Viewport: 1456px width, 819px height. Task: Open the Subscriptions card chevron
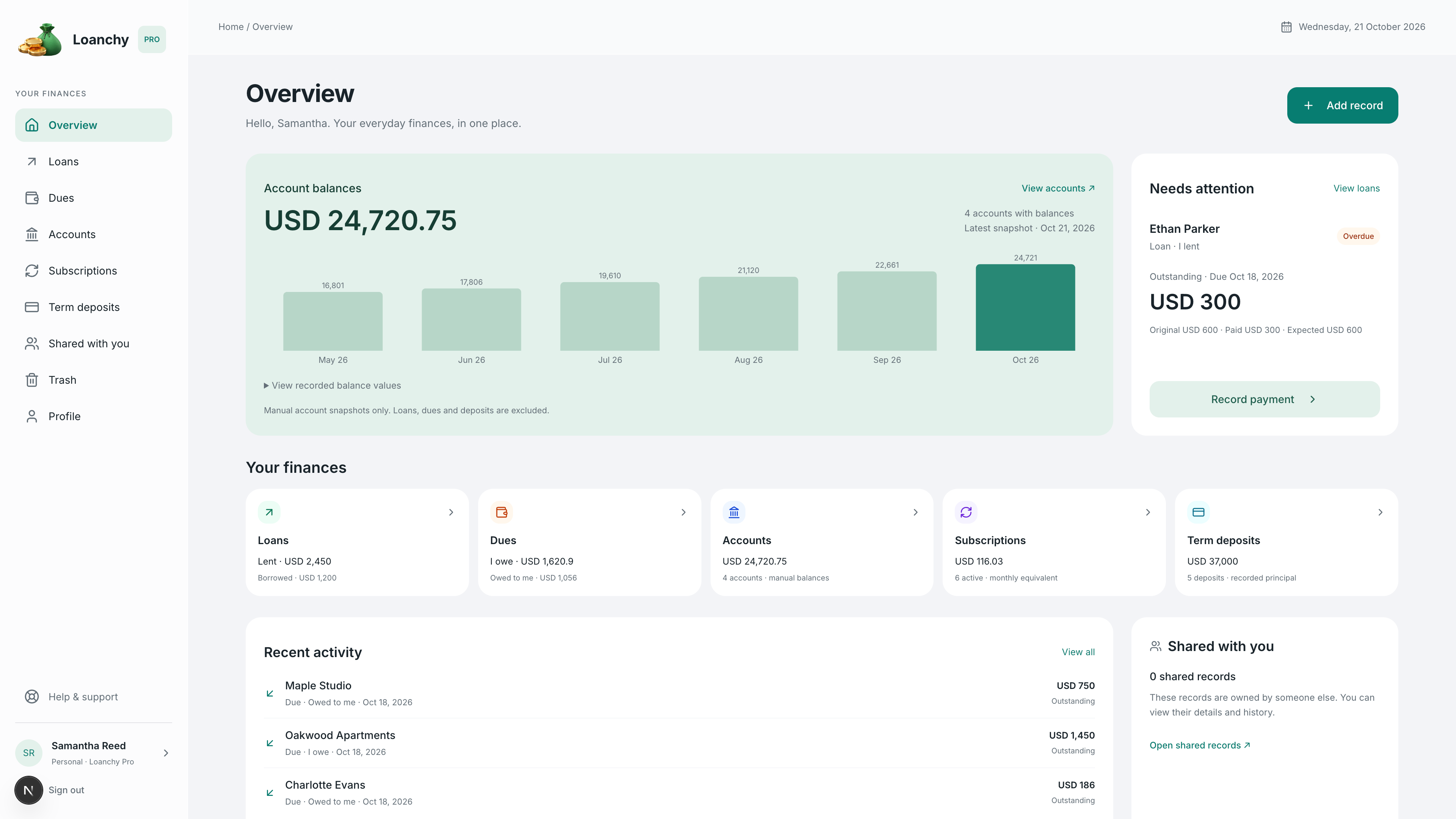[x=1148, y=512]
